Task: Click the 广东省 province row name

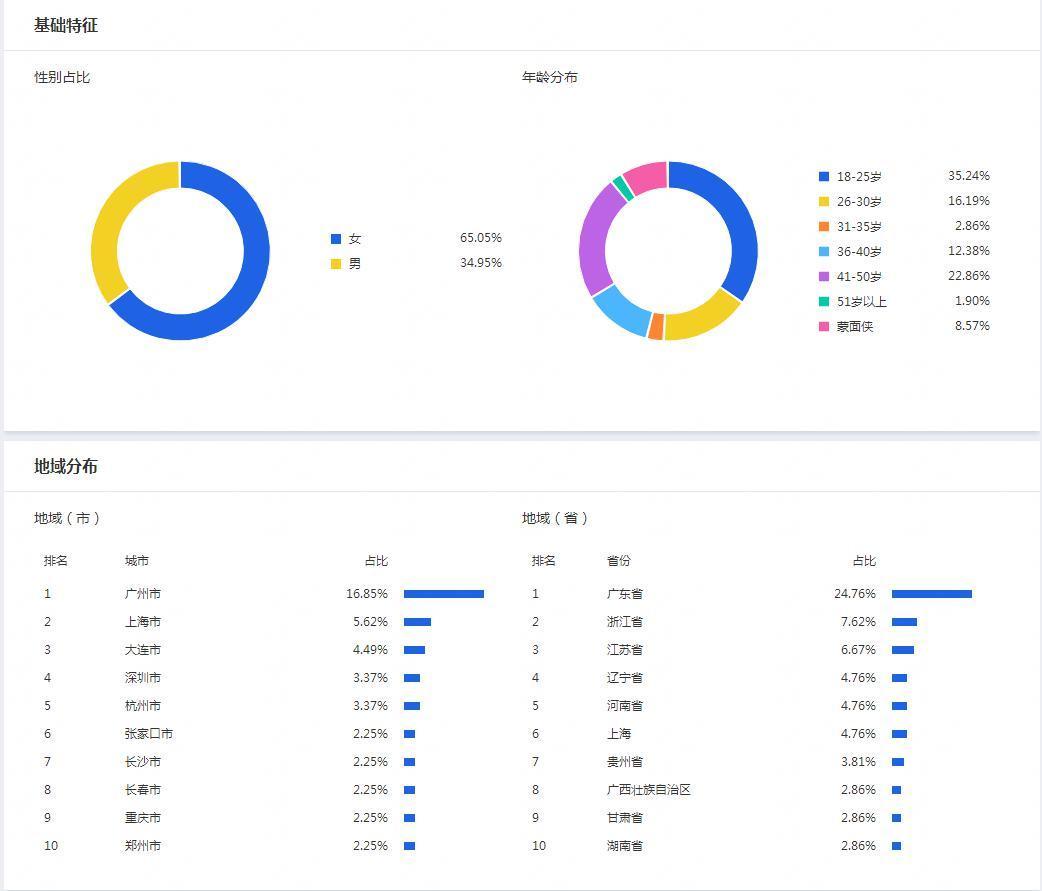Action: [x=625, y=594]
